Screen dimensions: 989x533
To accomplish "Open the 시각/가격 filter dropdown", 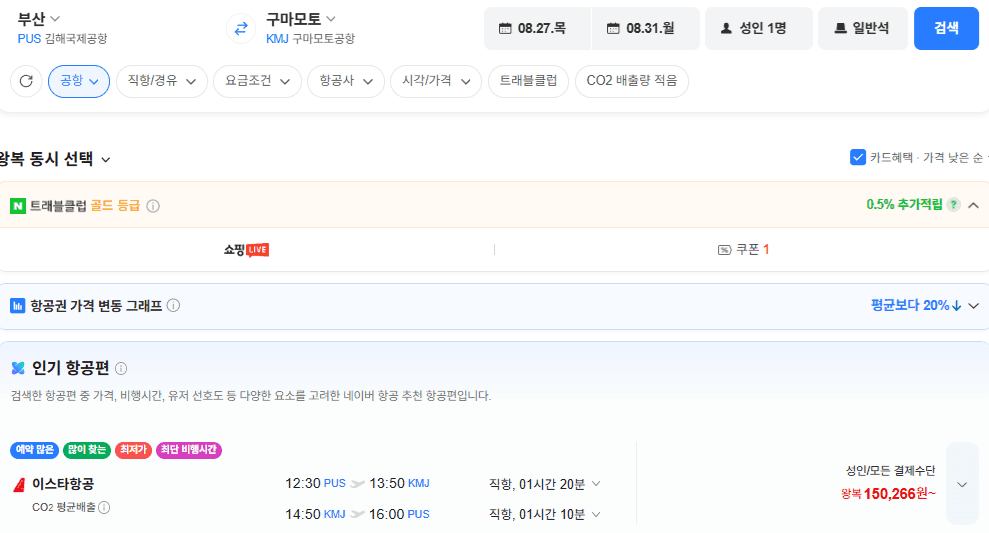I will pyautogui.click(x=436, y=81).
